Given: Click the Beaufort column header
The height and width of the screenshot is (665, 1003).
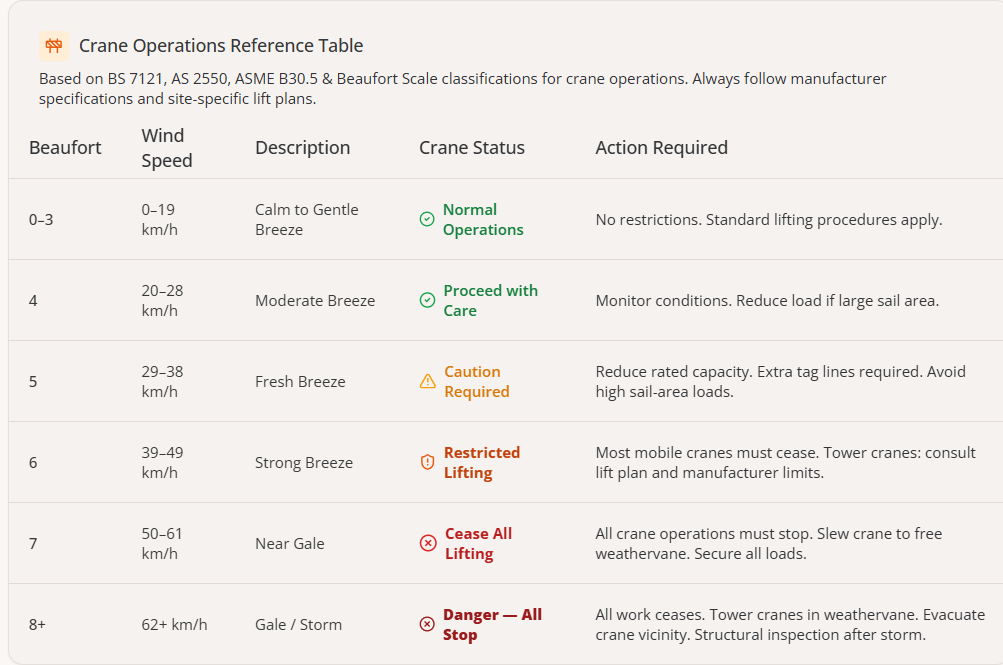Looking at the screenshot, I should coord(65,148).
